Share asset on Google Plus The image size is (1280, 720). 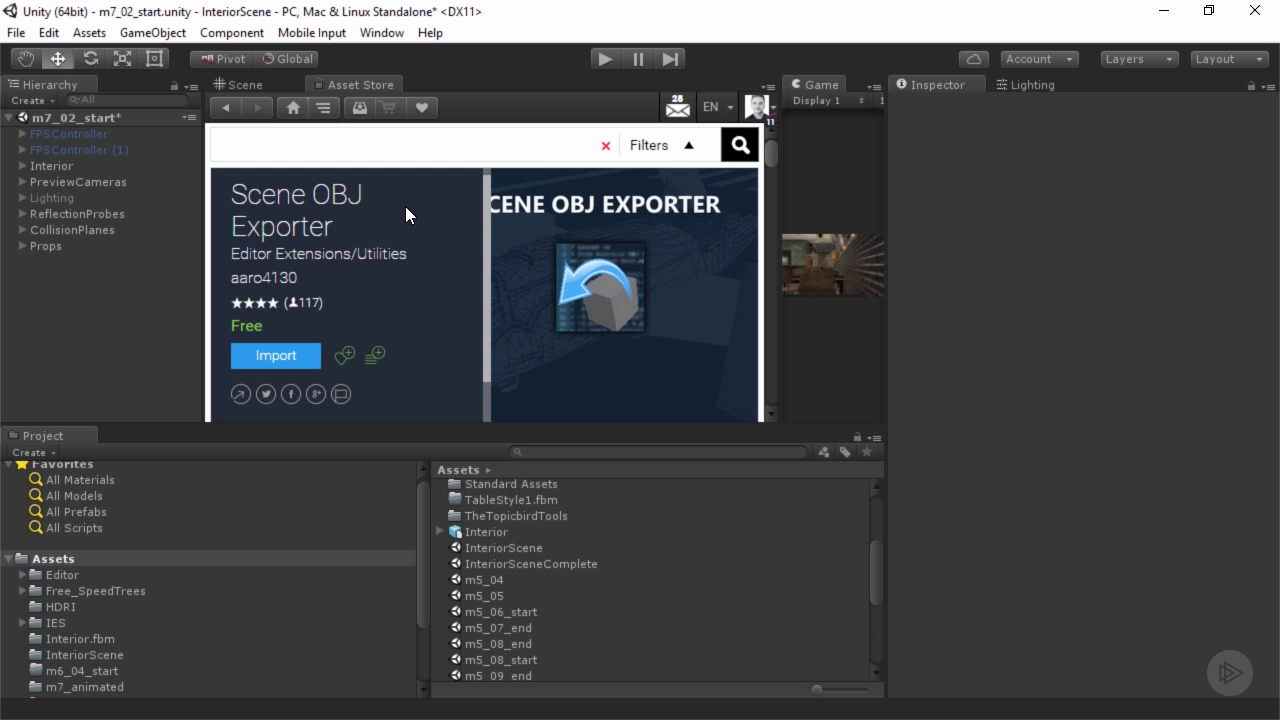(x=316, y=394)
